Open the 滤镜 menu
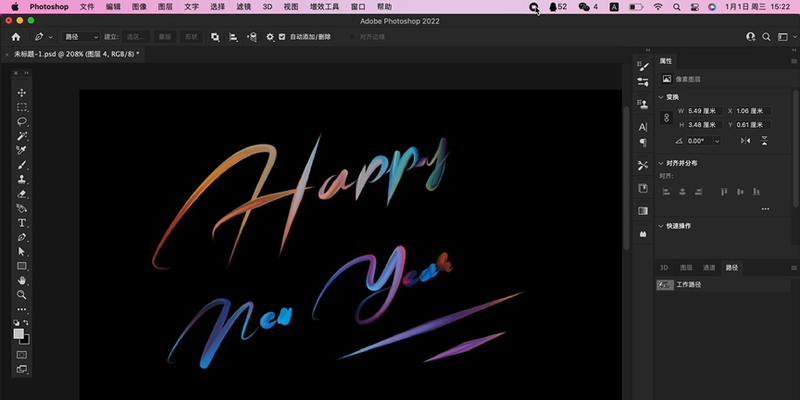 (x=243, y=7)
